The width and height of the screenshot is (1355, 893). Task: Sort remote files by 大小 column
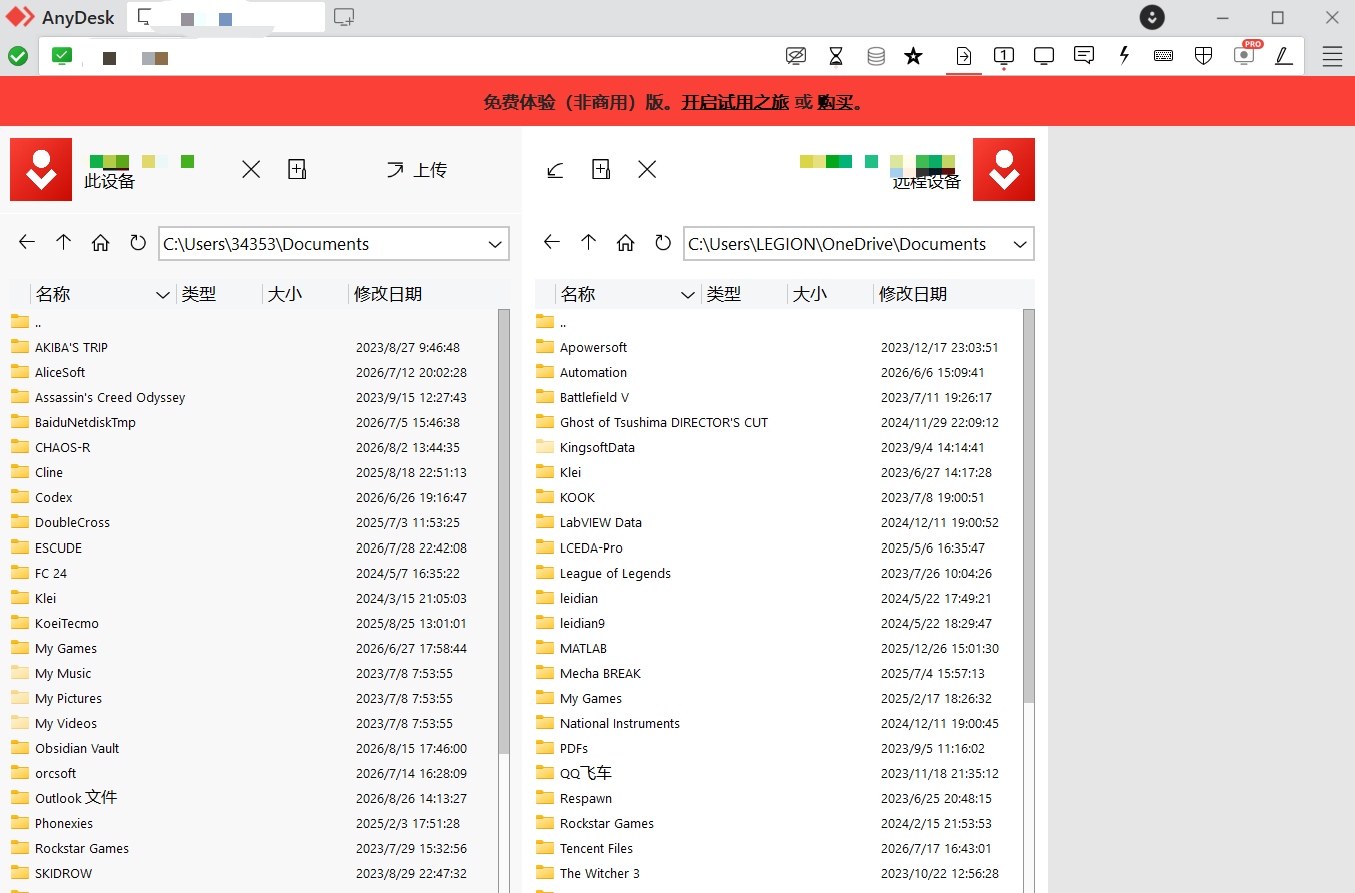(x=808, y=294)
